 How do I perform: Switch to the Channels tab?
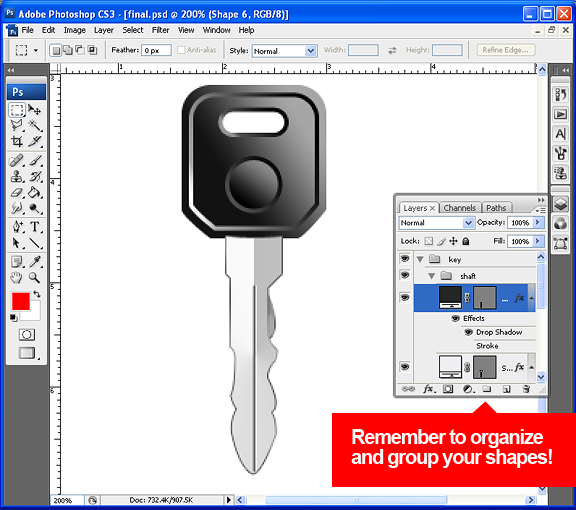(x=460, y=208)
